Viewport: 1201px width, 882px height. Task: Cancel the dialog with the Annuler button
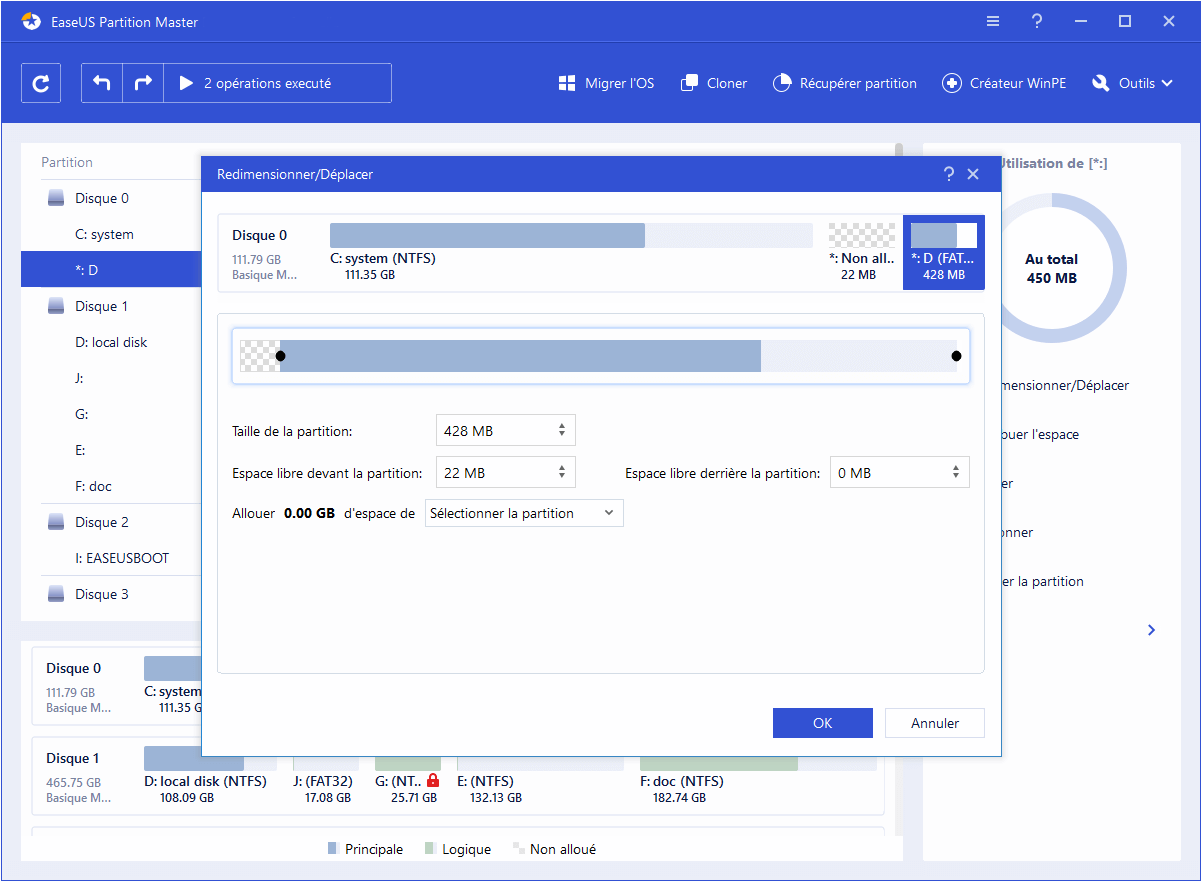pyautogui.click(x=934, y=722)
